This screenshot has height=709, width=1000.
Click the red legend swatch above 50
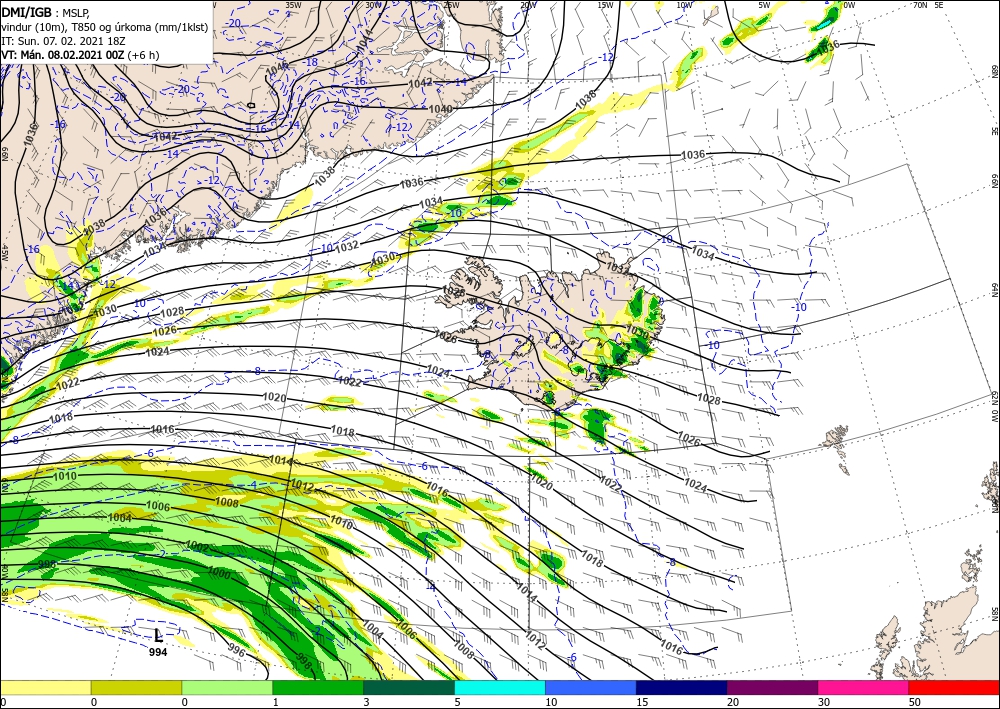954,687
